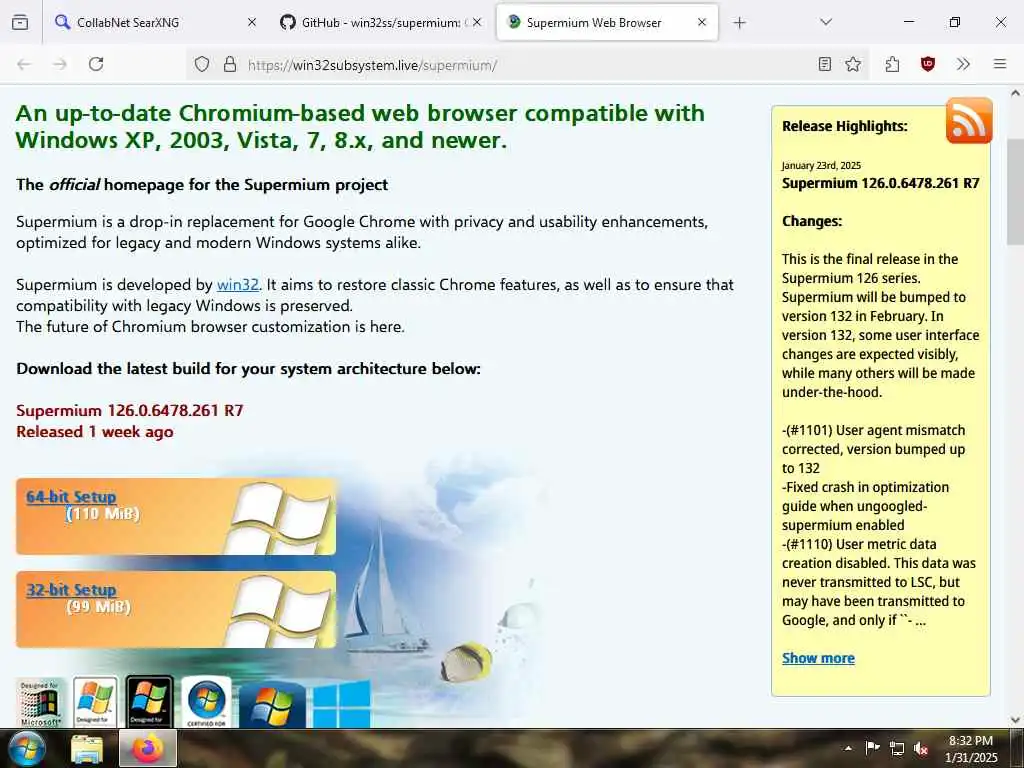Open Extensions puzzle icon

[x=892, y=64]
